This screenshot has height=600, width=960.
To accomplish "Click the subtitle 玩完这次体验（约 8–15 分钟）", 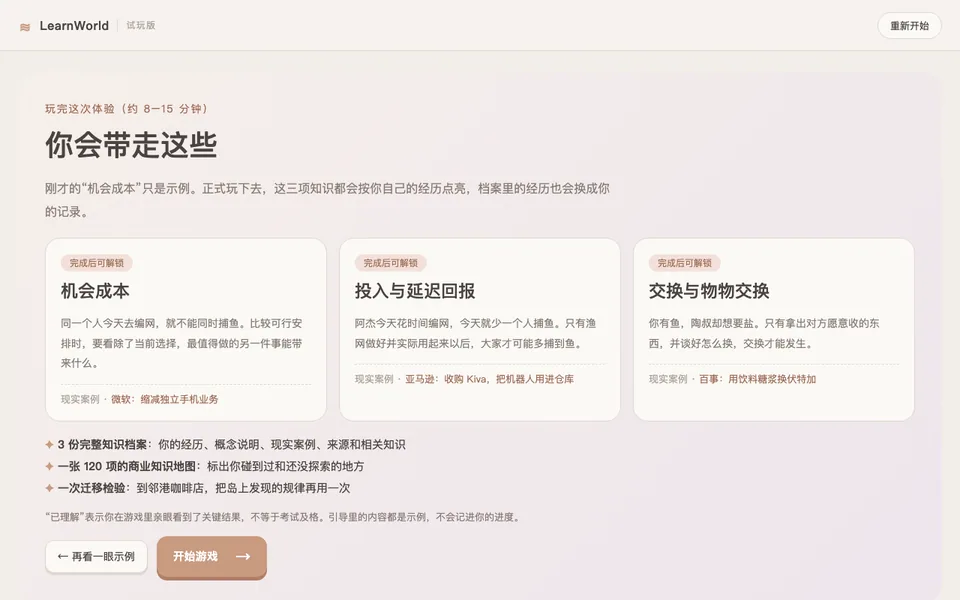I will [129, 108].
